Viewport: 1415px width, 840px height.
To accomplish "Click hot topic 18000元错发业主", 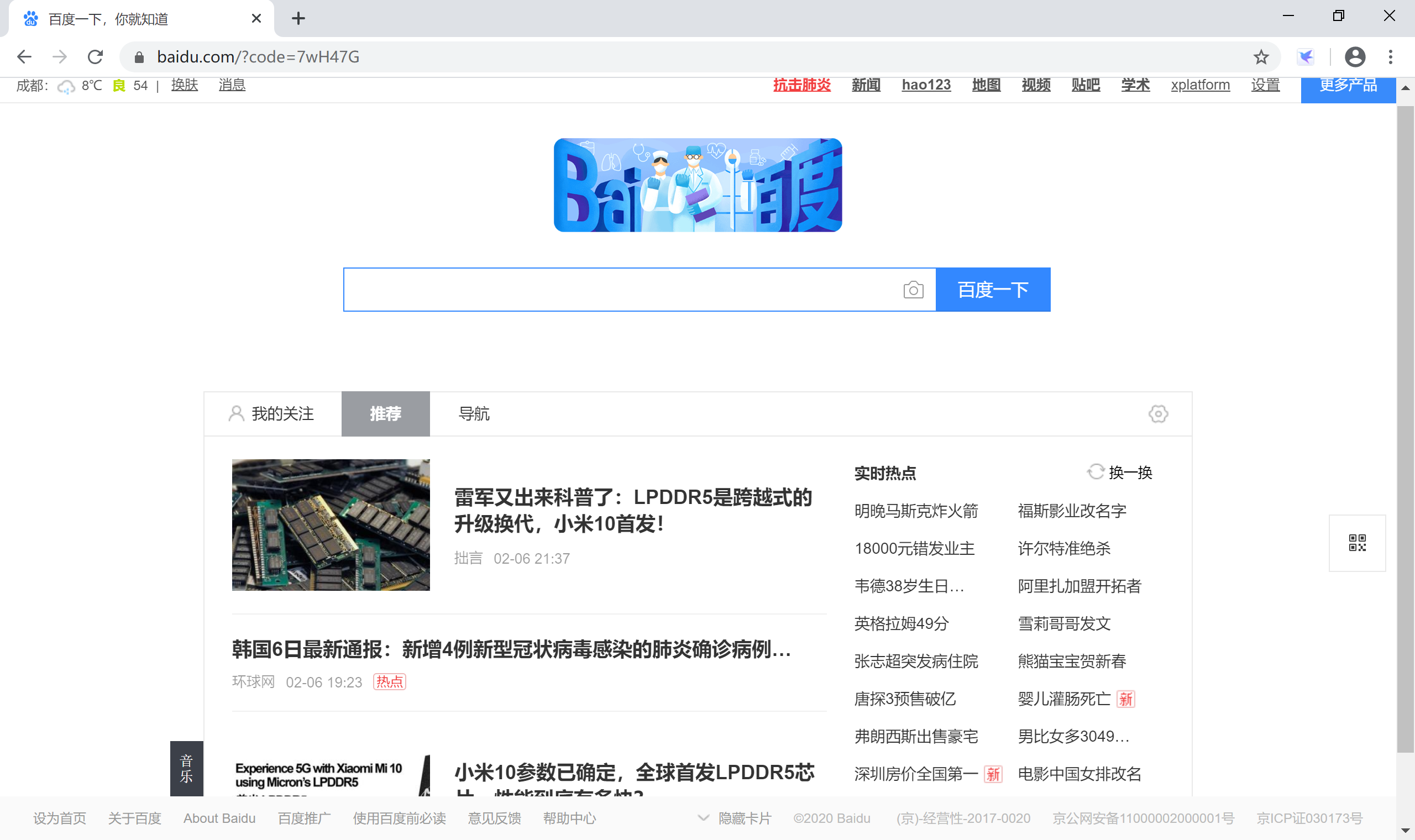I will [x=914, y=549].
